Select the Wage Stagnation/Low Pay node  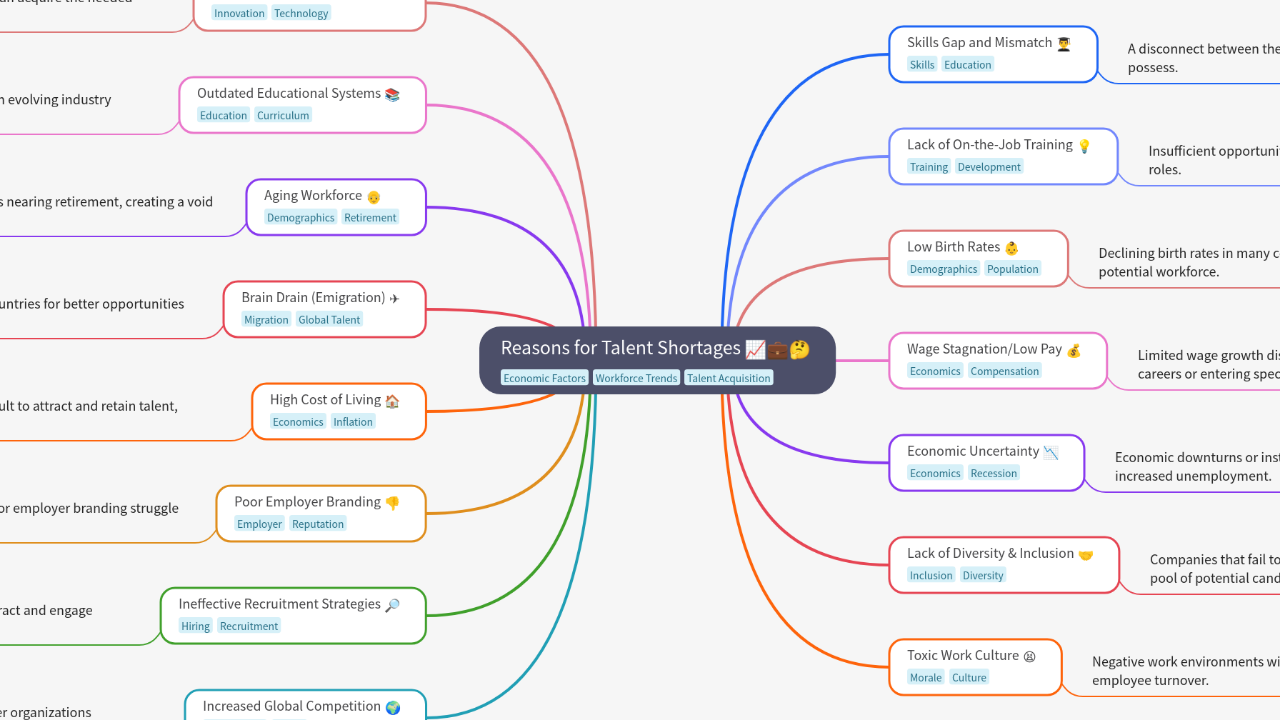pyautogui.click(x=998, y=360)
